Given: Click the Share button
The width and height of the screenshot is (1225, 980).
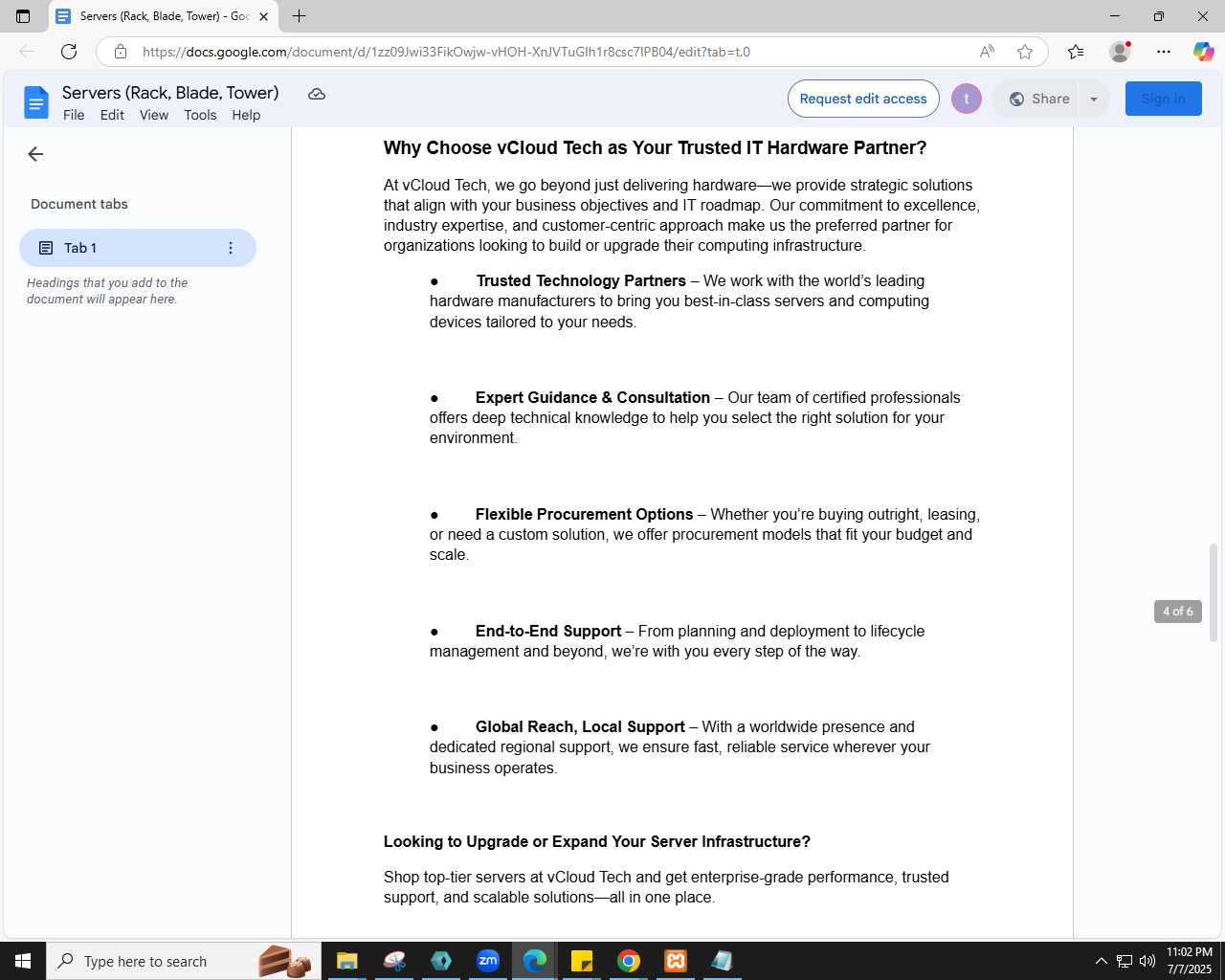Looking at the screenshot, I should pyautogui.click(x=1038, y=99).
